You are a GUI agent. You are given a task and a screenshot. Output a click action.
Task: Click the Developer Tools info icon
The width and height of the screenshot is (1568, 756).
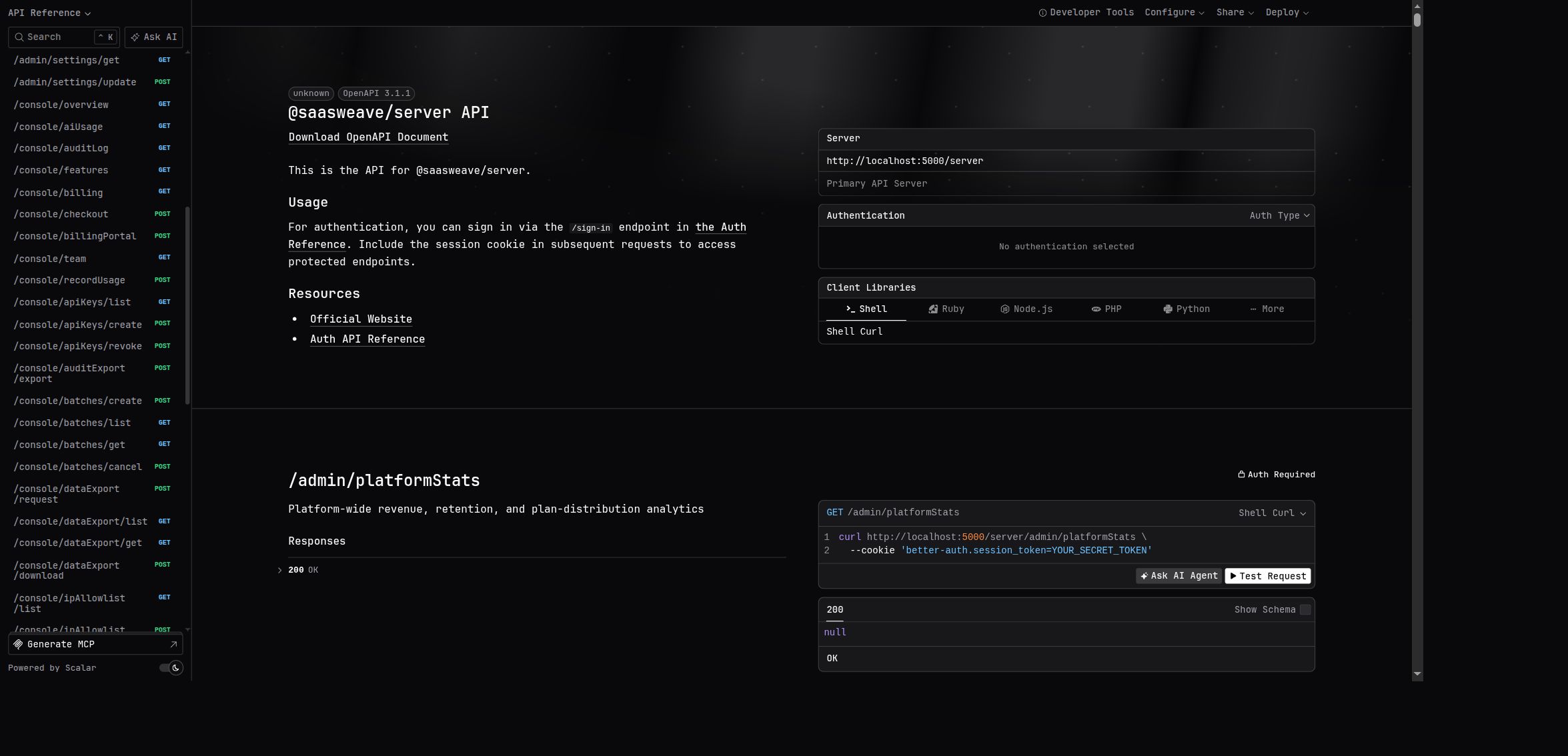[x=1042, y=13]
